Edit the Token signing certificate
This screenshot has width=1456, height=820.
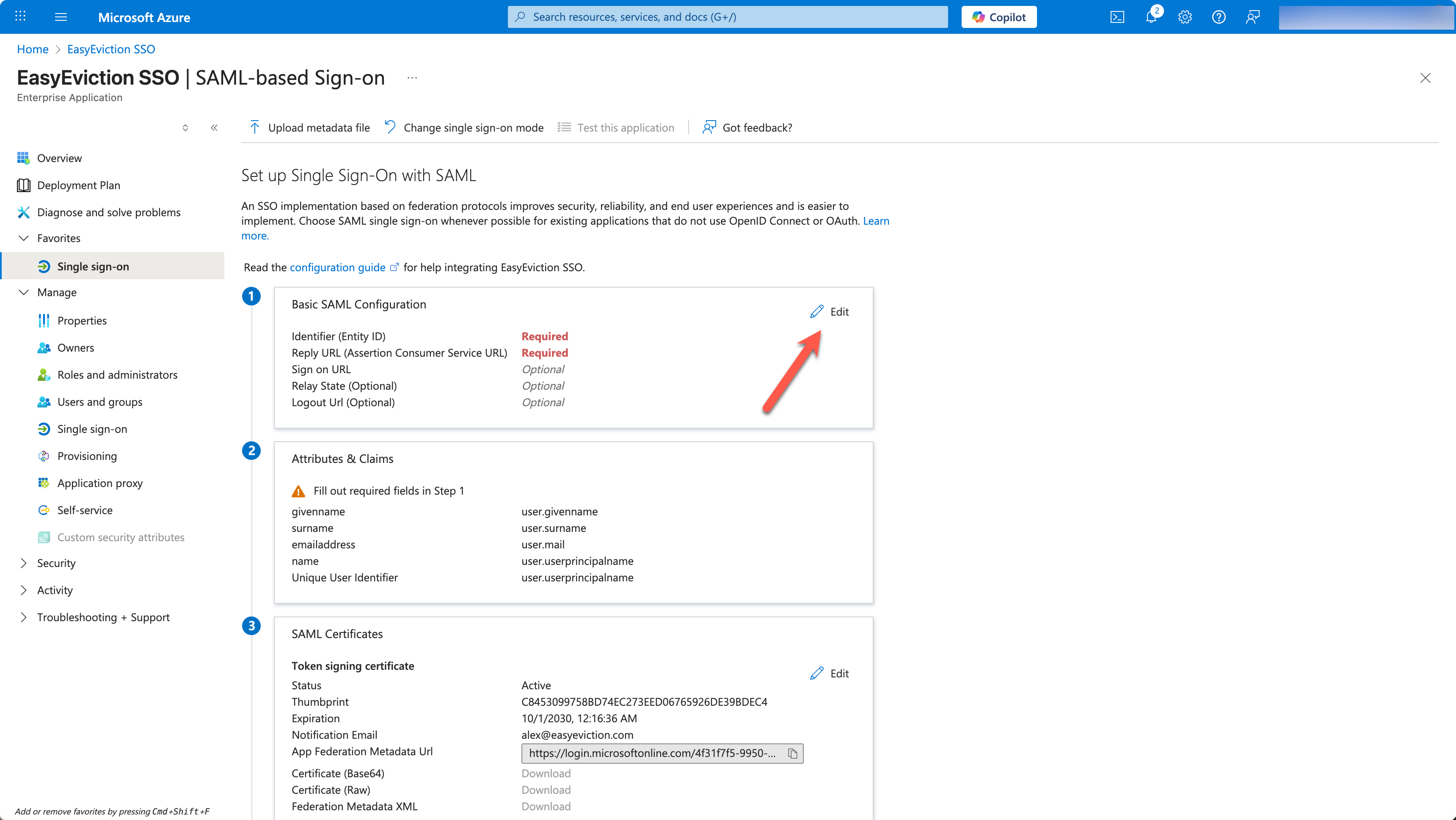pos(830,673)
